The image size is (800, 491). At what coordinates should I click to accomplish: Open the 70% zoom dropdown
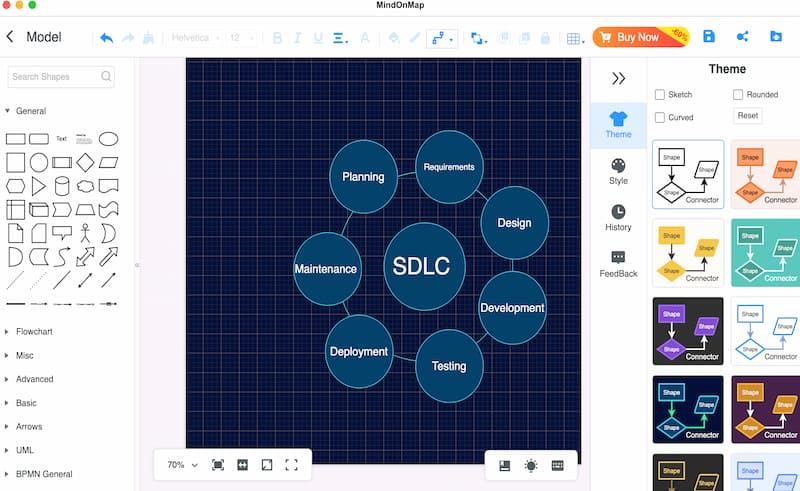(182, 464)
